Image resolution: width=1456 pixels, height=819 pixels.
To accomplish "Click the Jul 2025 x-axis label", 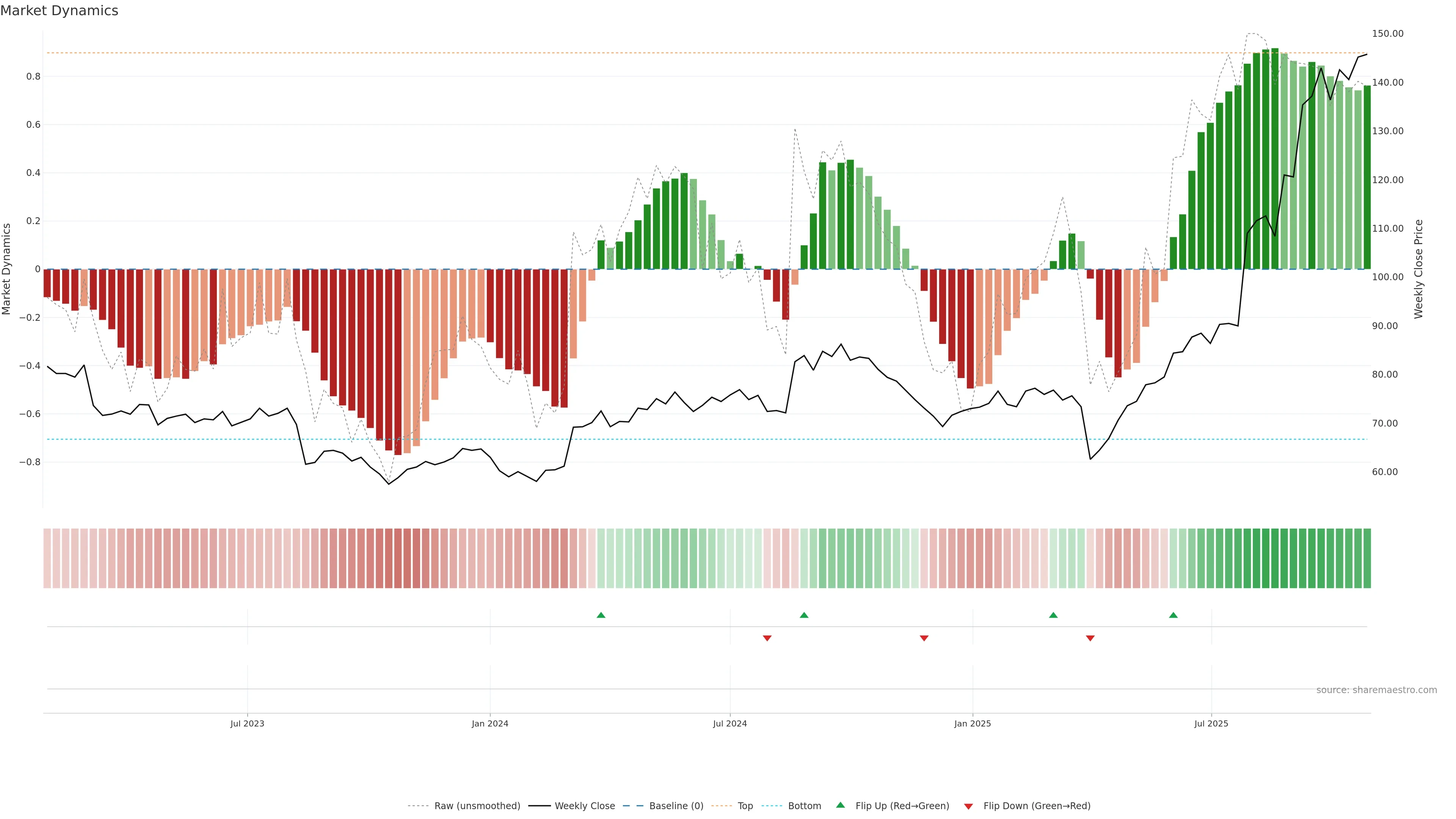I will pyautogui.click(x=1211, y=723).
